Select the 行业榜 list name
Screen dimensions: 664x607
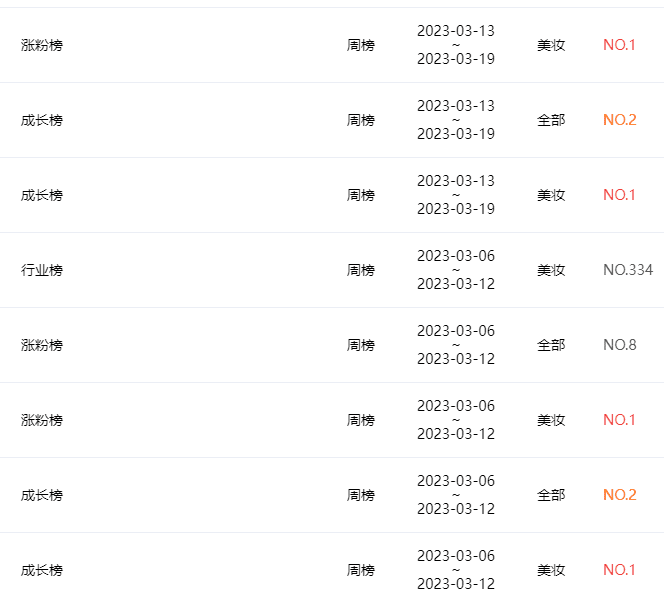[x=42, y=270]
